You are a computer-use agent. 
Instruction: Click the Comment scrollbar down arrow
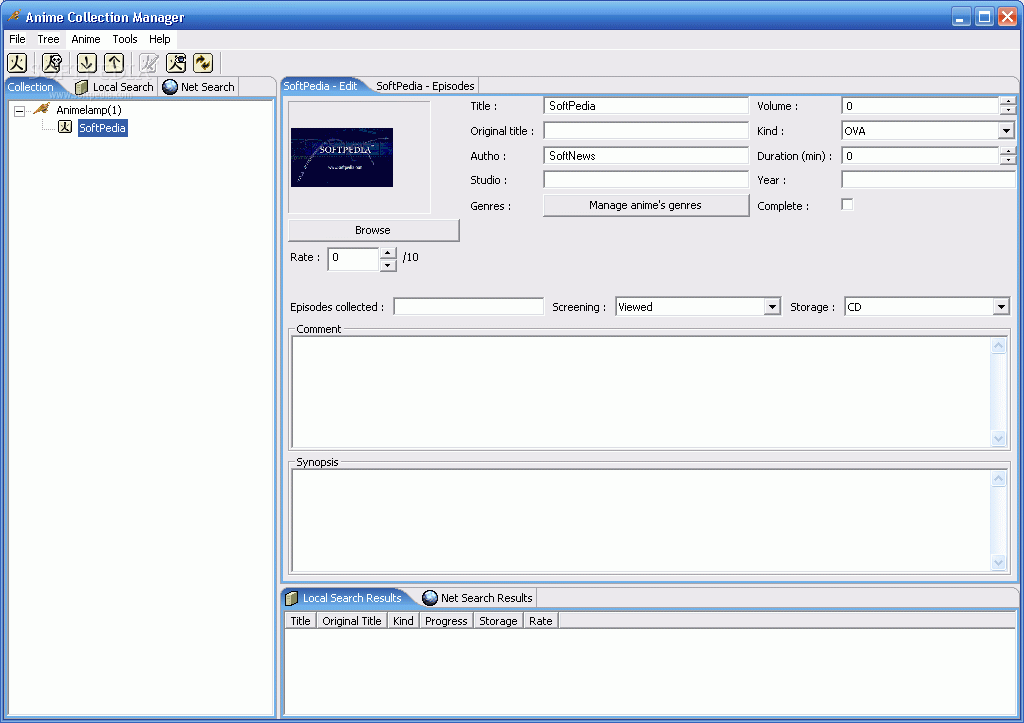point(998,439)
